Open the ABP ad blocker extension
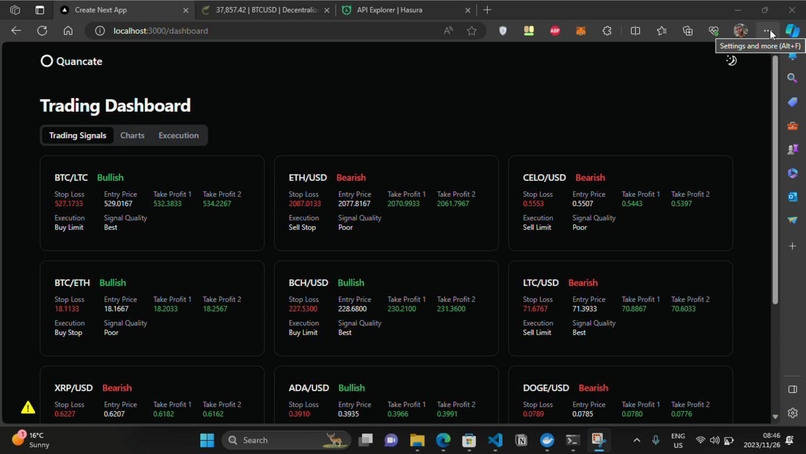This screenshot has height=454, width=806. click(555, 31)
